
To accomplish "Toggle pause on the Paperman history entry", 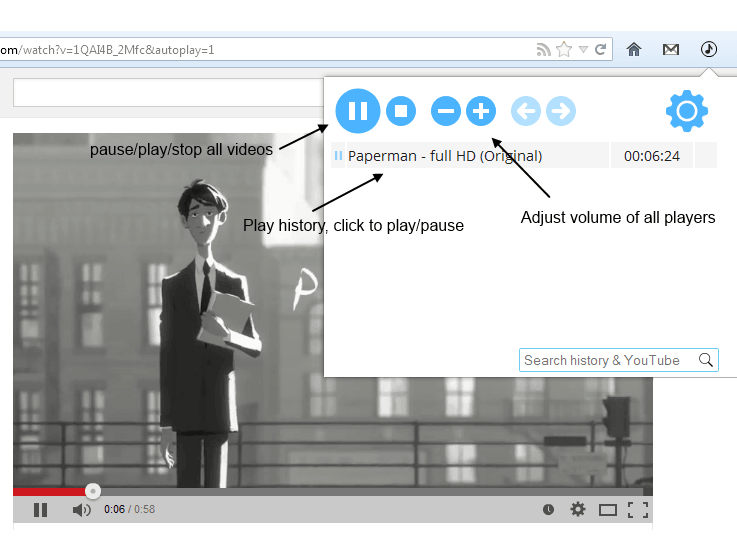I will click(338, 156).
